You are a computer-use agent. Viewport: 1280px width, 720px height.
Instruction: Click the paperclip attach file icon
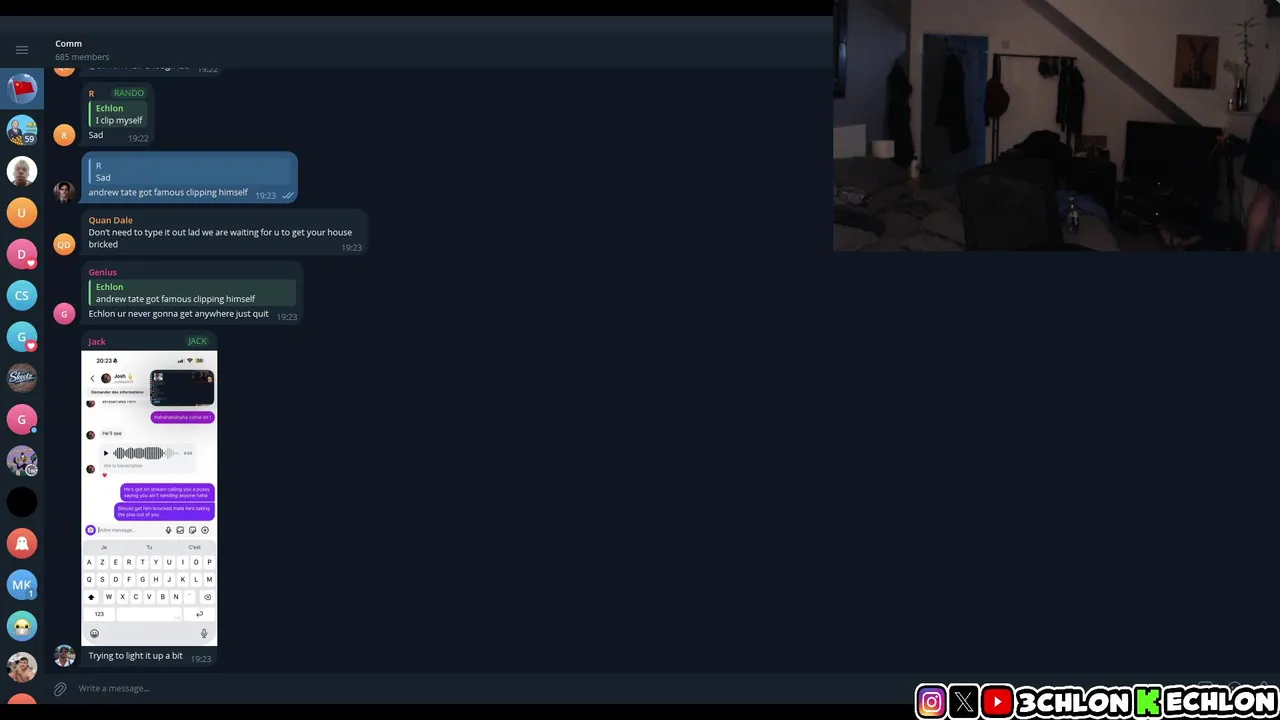(60, 688)
